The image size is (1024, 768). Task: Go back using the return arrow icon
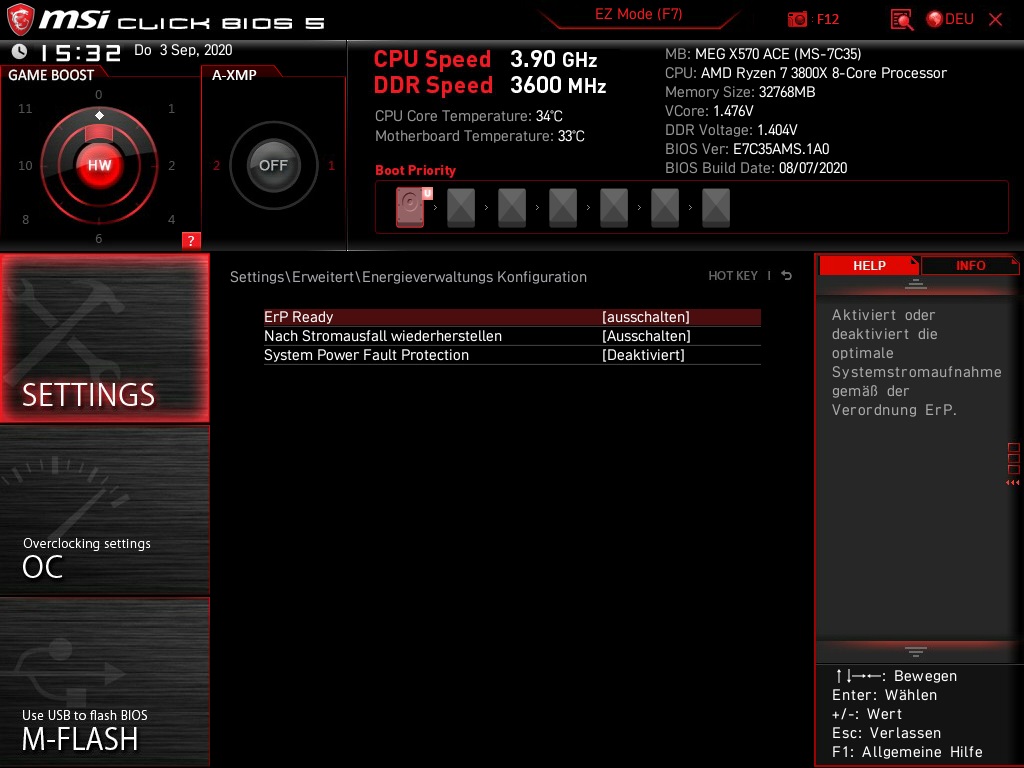coord(786,276)
